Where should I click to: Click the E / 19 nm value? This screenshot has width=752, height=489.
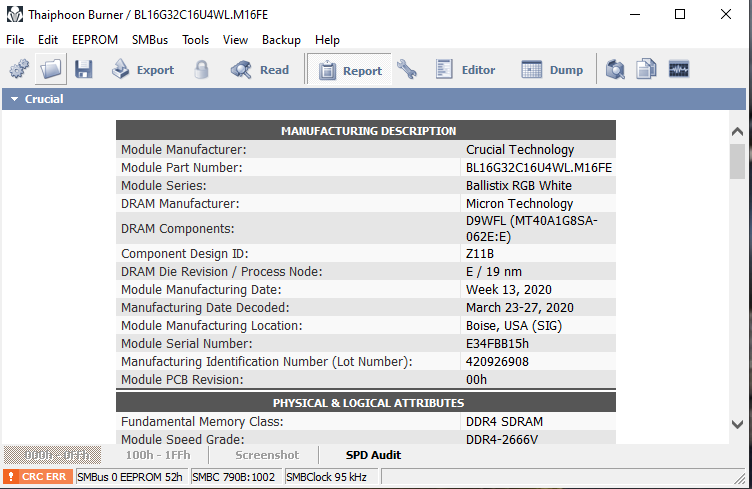[x=494, y=272]
